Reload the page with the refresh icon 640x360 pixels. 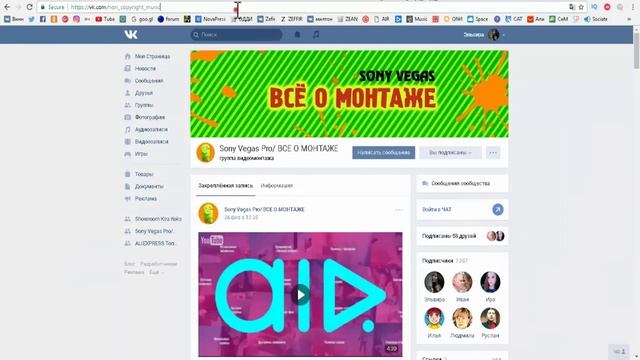29,7
